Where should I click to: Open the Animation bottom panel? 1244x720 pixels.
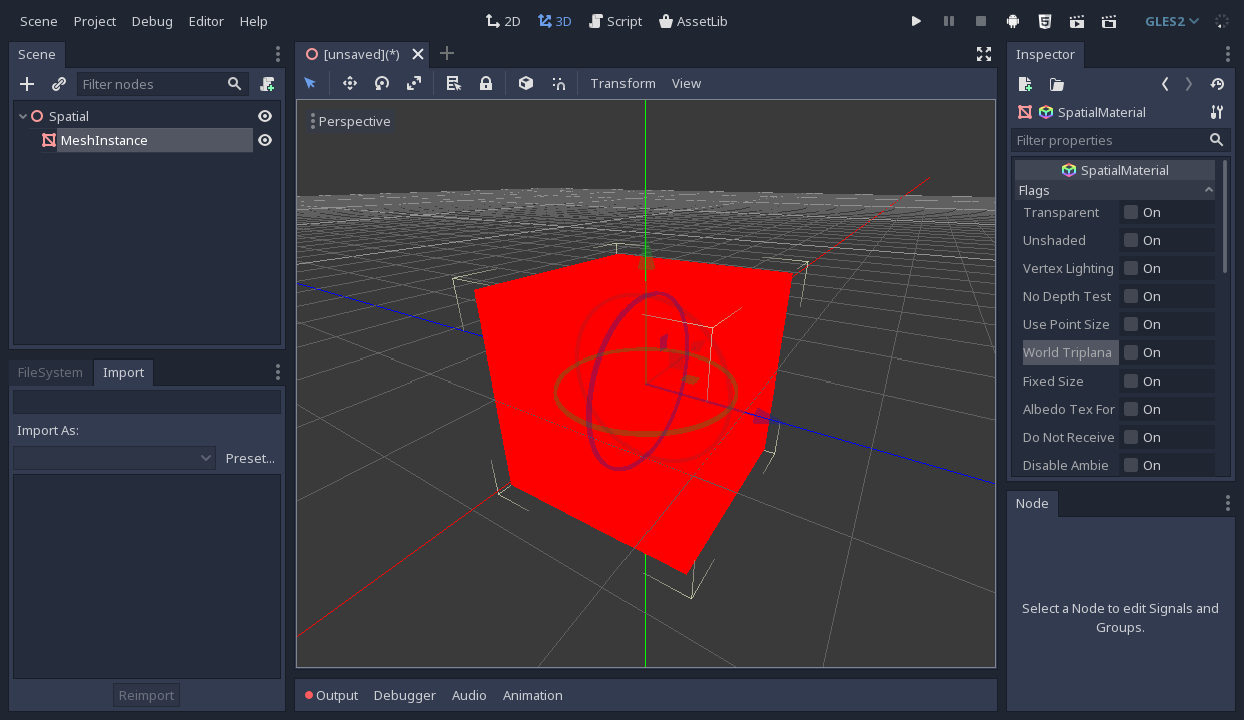click(533, 695)
